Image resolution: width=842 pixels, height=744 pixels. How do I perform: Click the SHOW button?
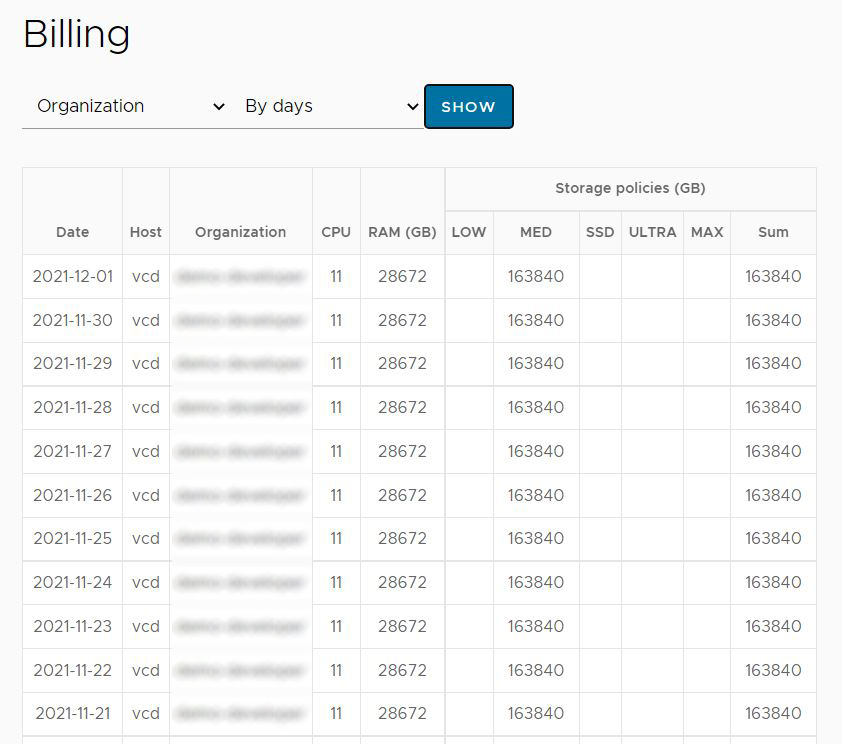point(468,106)
